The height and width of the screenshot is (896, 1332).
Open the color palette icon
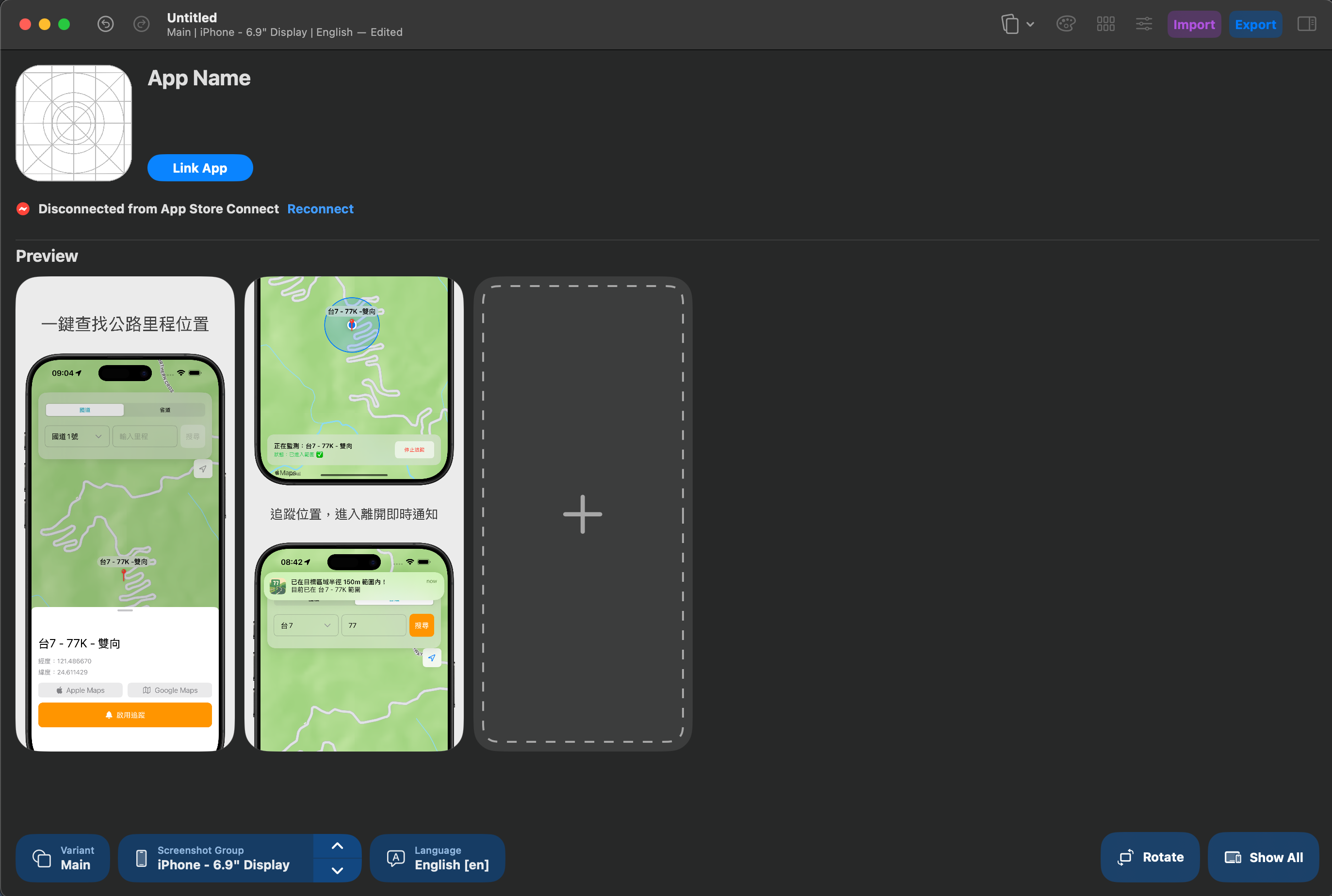coord(1066,24)
